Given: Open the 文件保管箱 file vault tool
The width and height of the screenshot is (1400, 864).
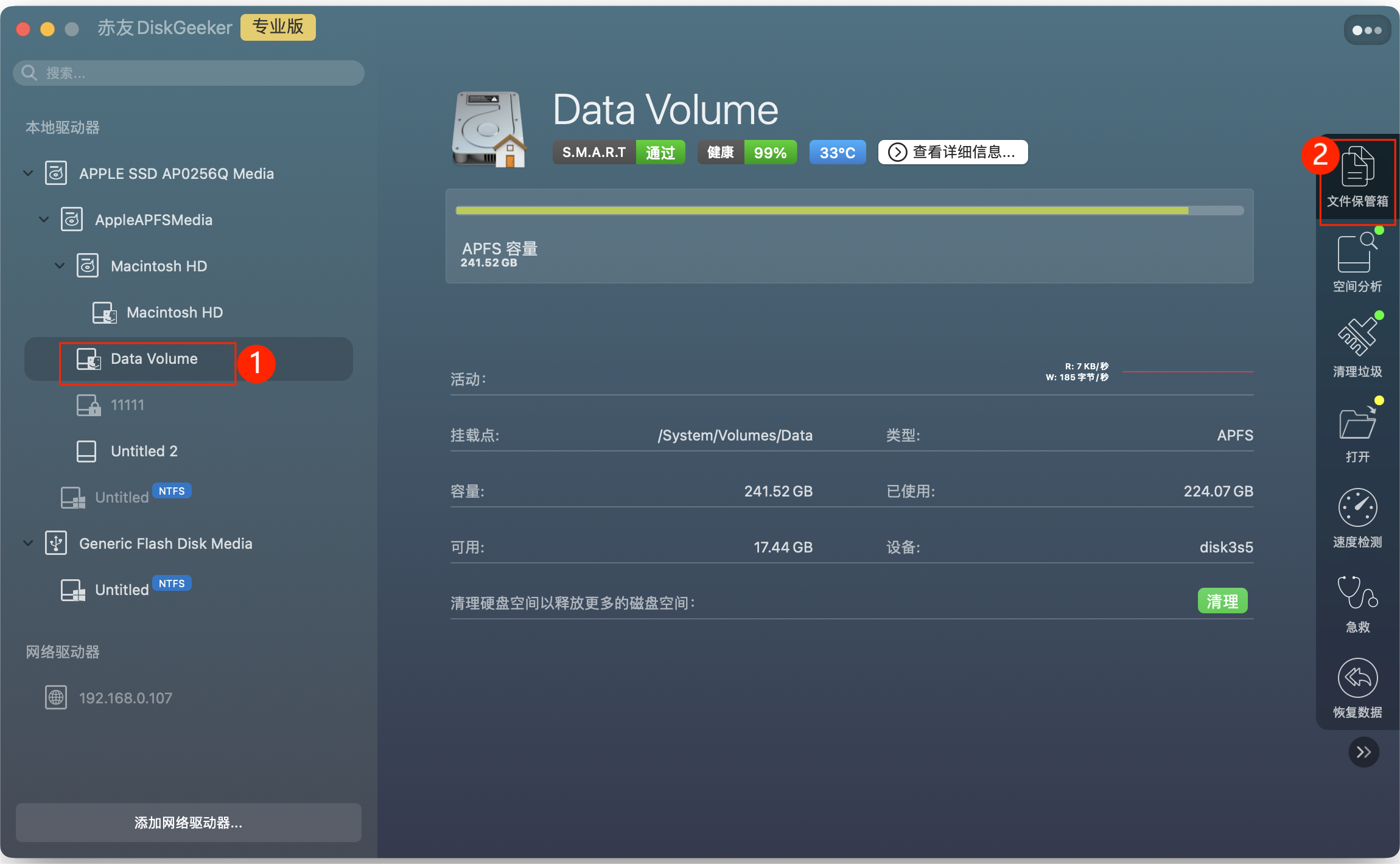Looking at the screenshot, I should pos(1357,176).
